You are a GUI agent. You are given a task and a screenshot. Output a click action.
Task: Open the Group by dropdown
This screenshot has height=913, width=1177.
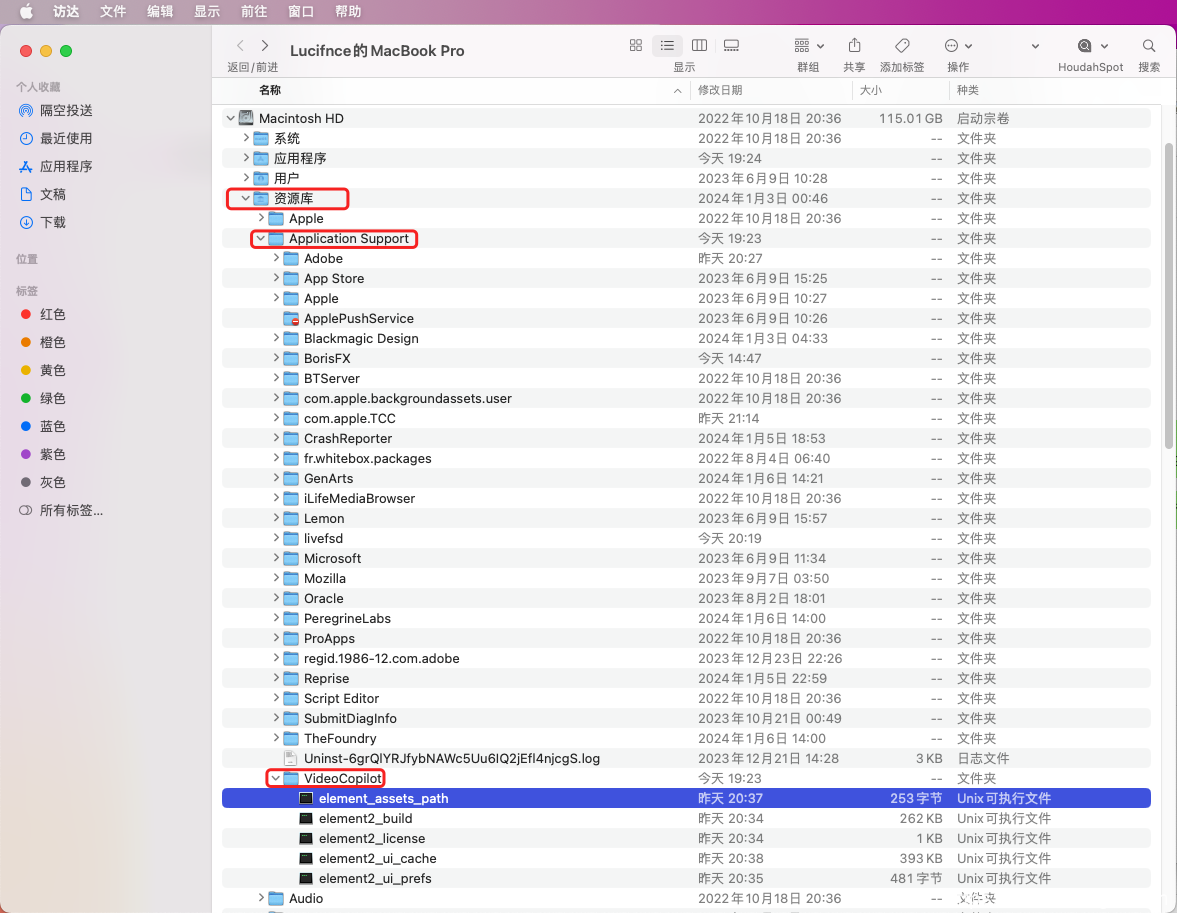click(808, 46)
